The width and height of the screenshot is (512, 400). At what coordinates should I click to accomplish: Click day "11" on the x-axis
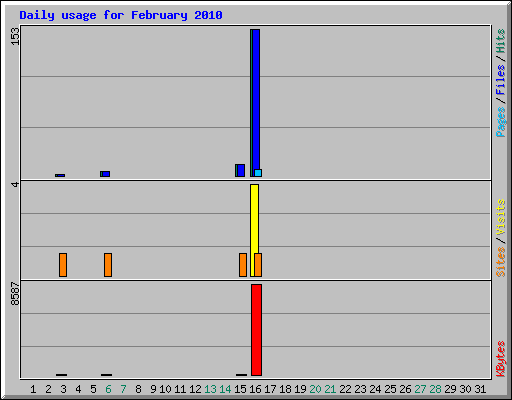click(180, 389)
